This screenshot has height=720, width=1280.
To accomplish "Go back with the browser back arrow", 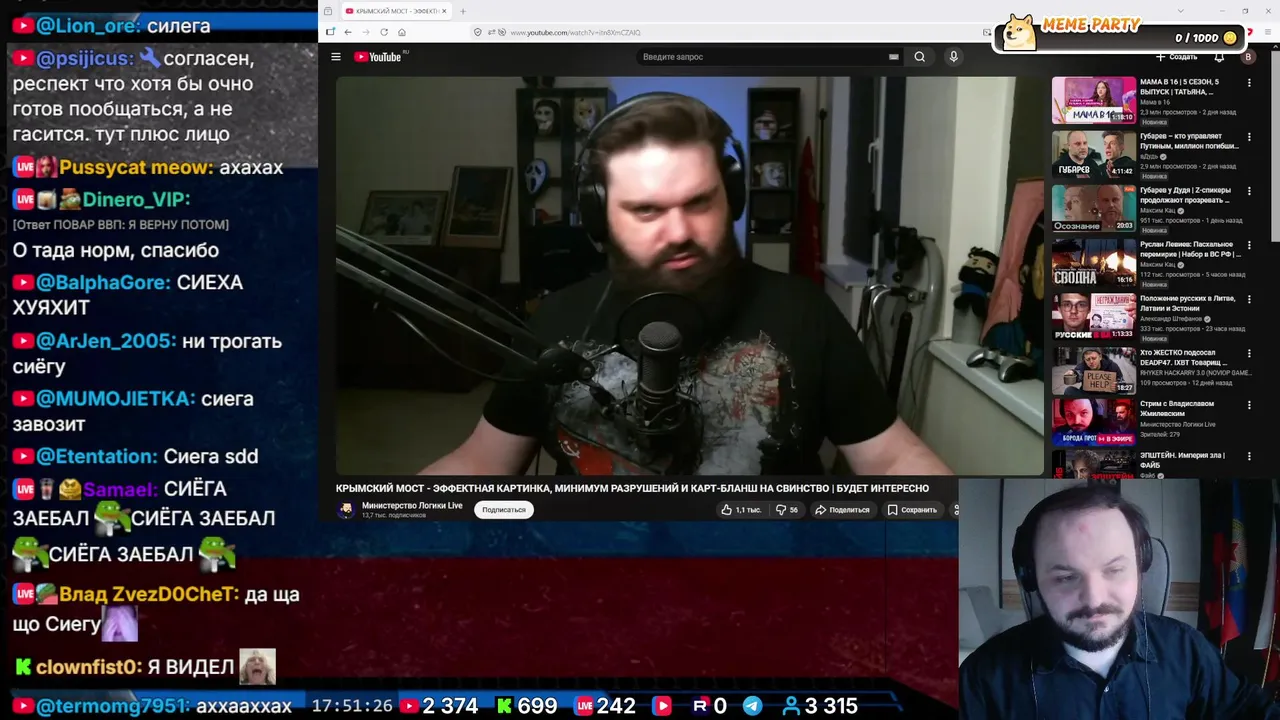I will click(x=347, y=32).
